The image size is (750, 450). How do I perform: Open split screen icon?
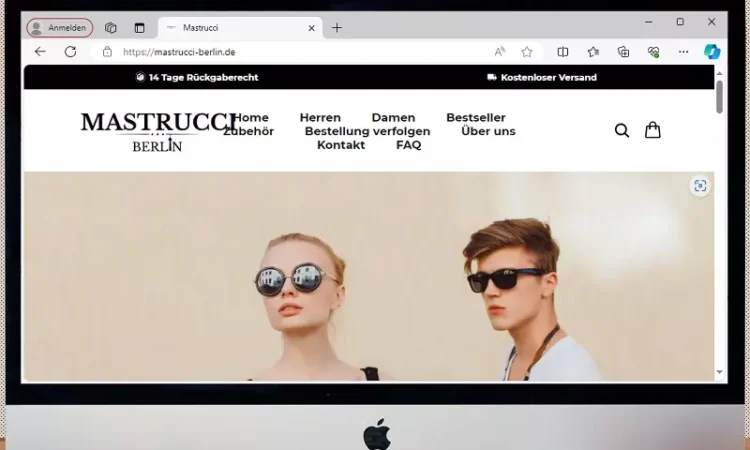coord(563,52)
